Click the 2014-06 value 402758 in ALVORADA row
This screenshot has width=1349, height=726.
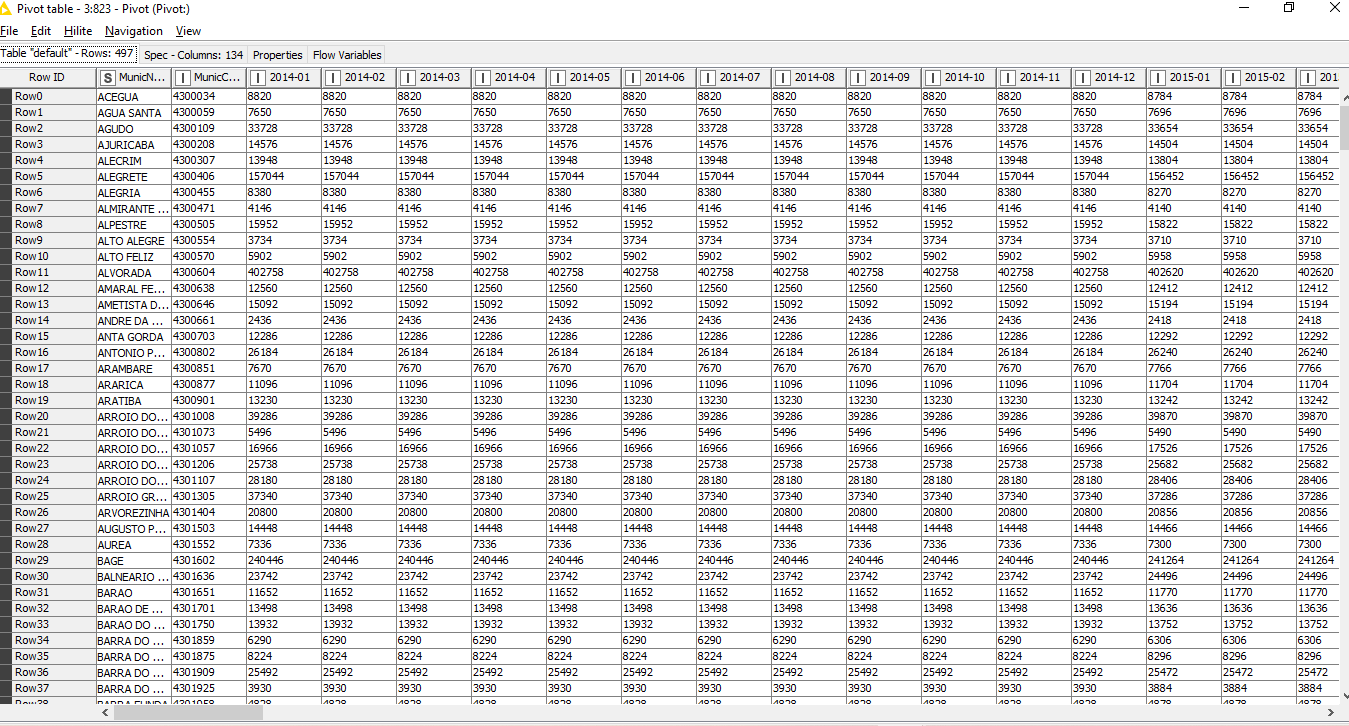[x=658, y=272]
